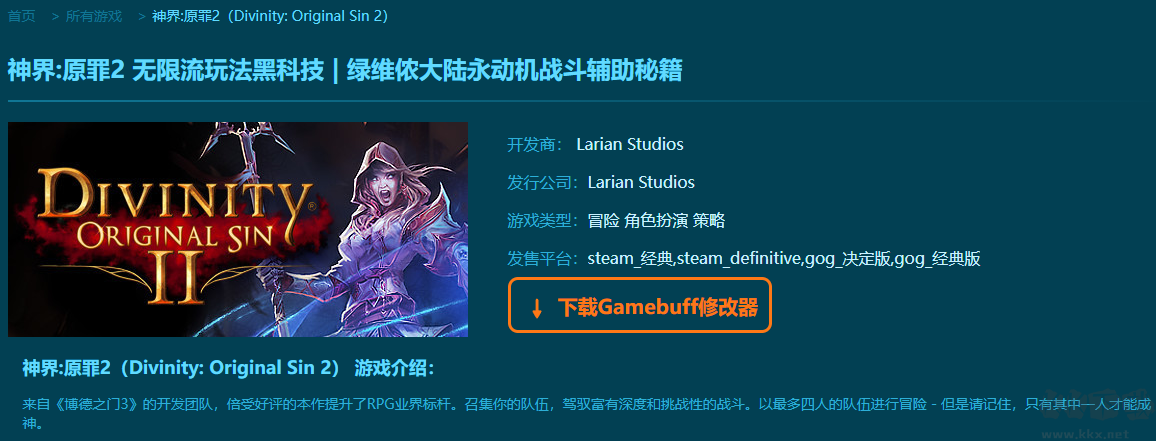Choose the steam_经典 platform
Image resolution: width=1156 pixels, height=441 pixels.
tap(630, 259)
